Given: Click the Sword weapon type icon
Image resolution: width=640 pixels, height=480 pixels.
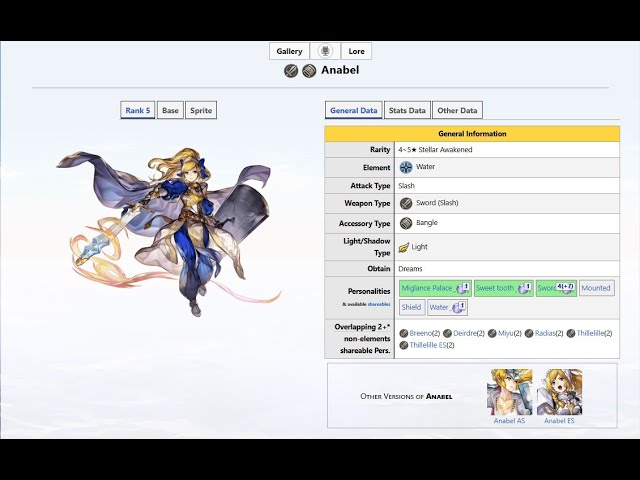Looking at the screenshot, I should [x=406, y=203].
